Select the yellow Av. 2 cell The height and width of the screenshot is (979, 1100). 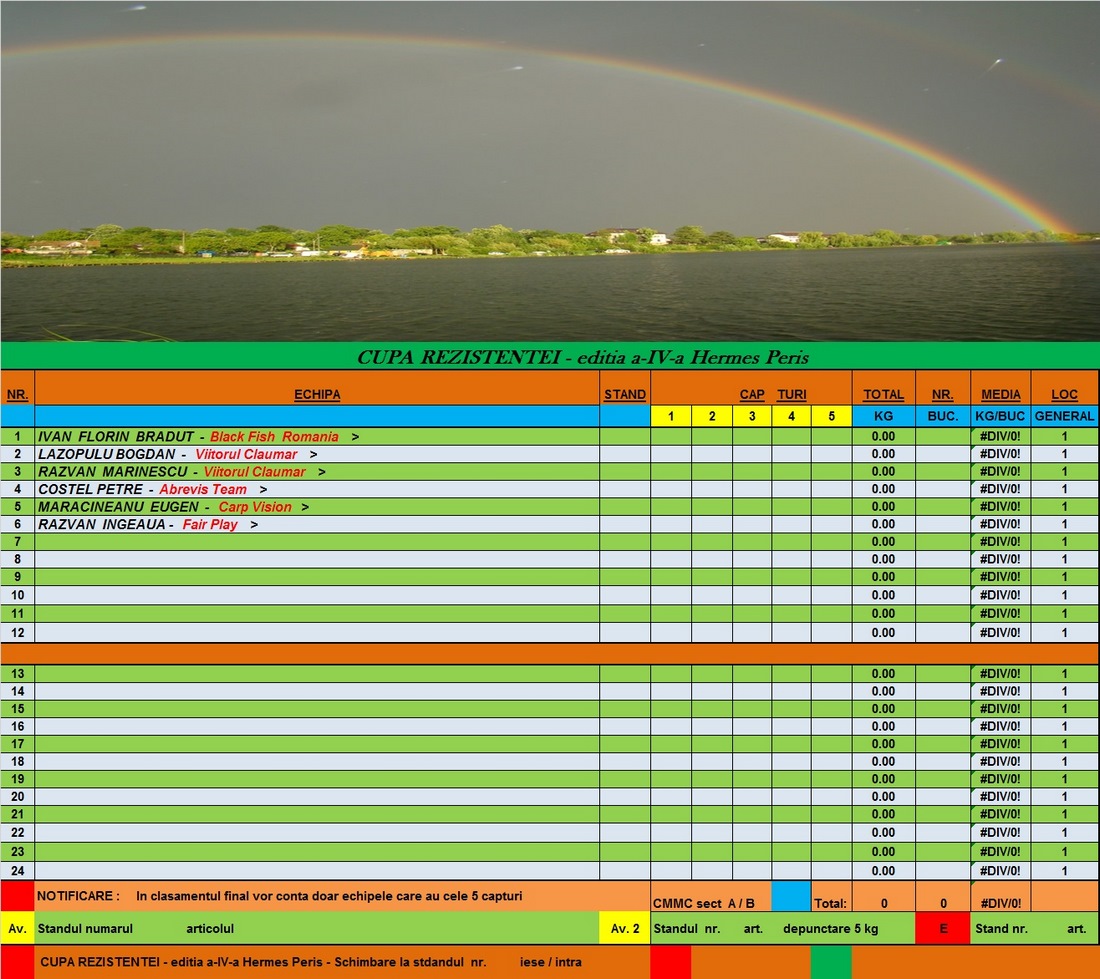coord(625,929)
